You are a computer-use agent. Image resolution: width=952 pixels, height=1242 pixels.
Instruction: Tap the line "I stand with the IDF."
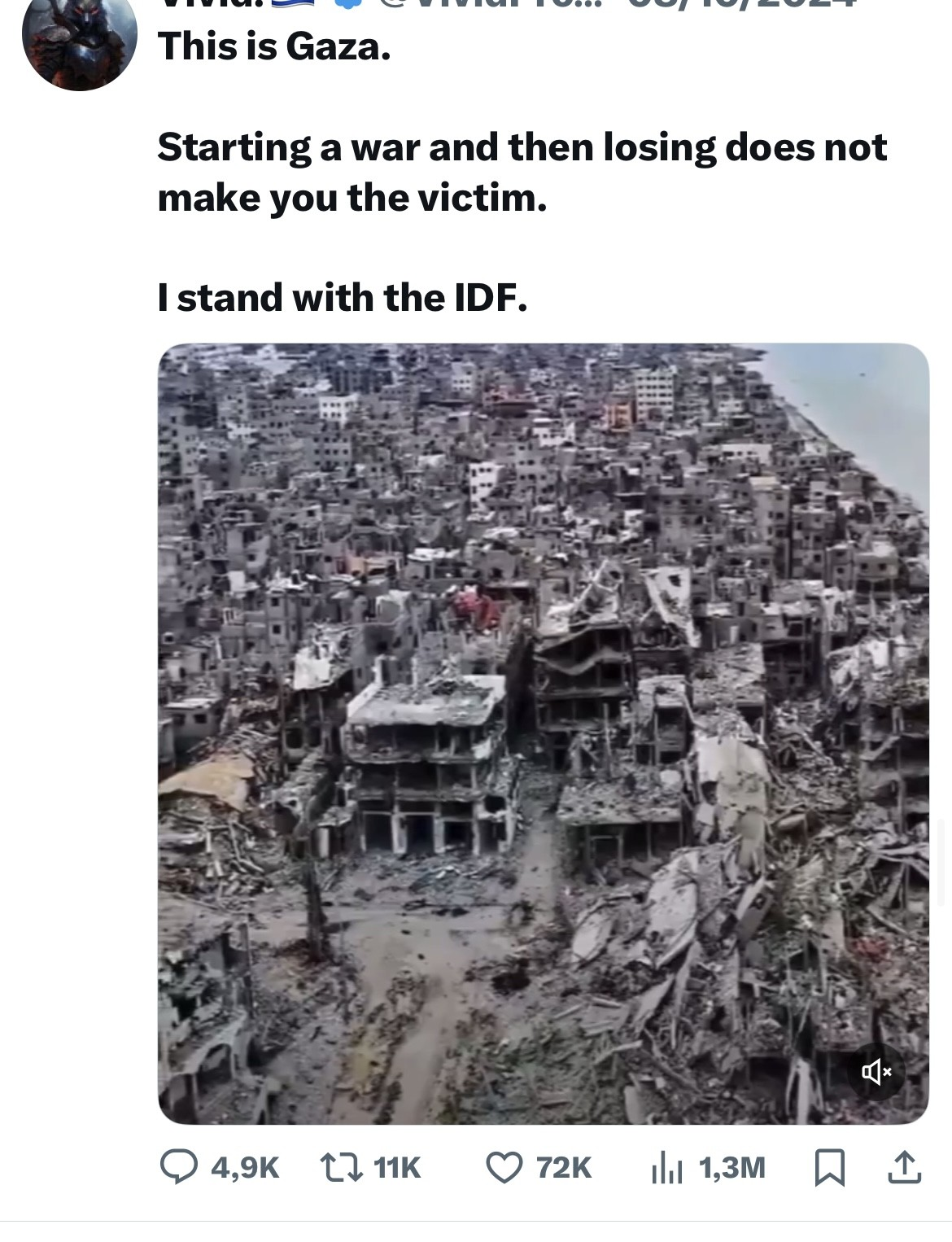point(343,298)
